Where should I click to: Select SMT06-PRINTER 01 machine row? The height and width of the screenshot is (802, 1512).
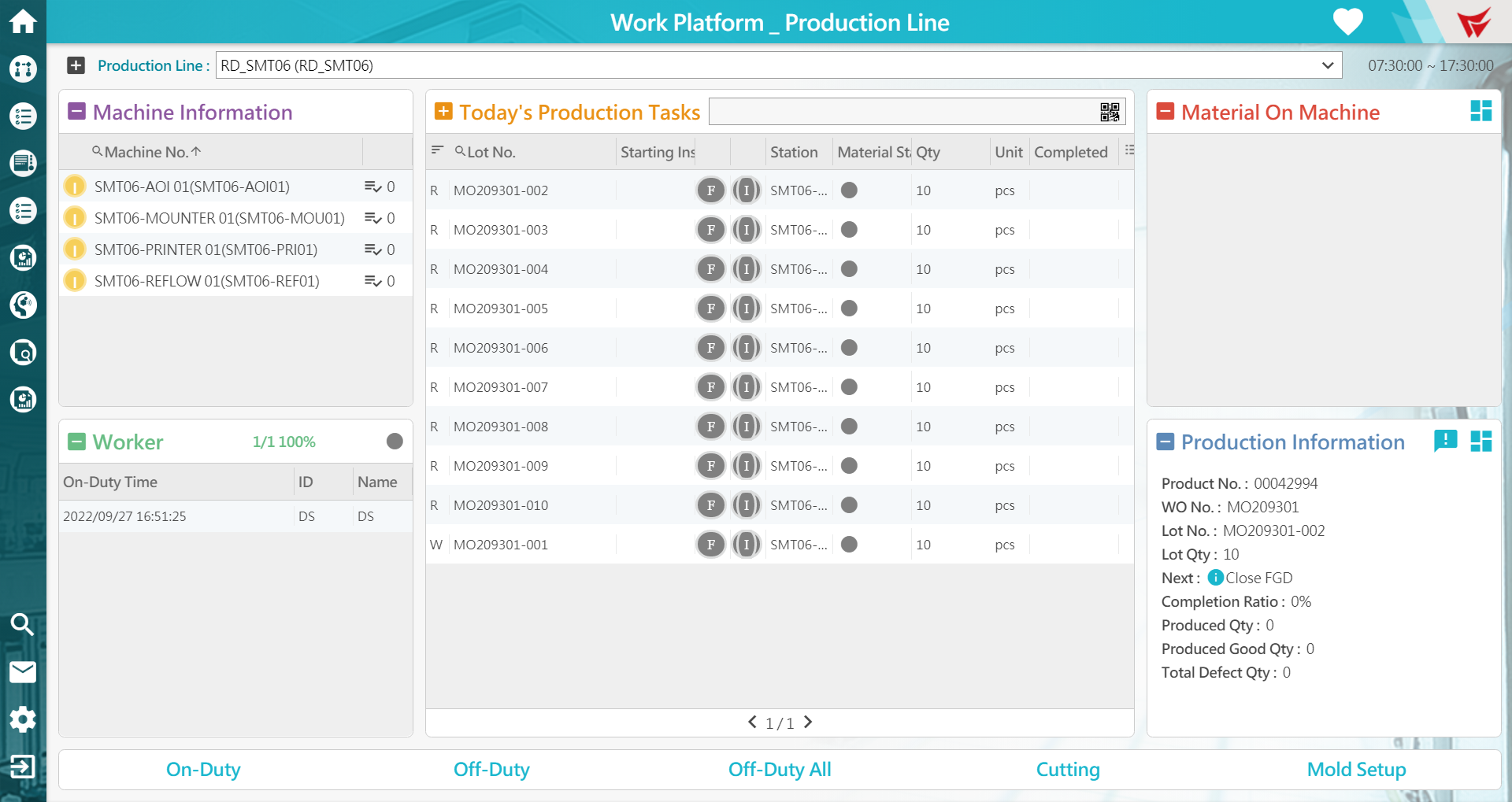[x=206, y=249]
